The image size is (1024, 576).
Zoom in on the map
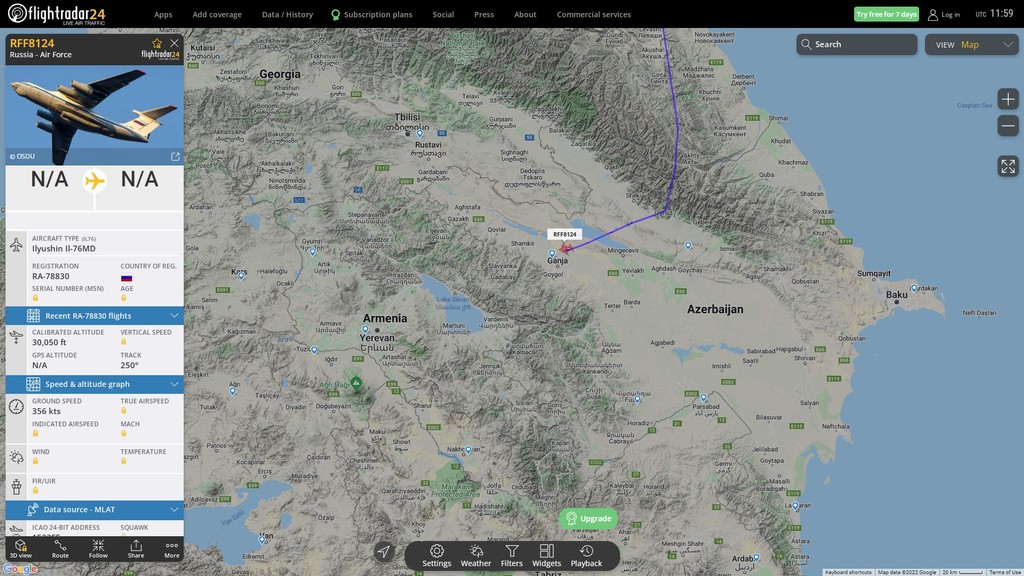coord(1008,99)
